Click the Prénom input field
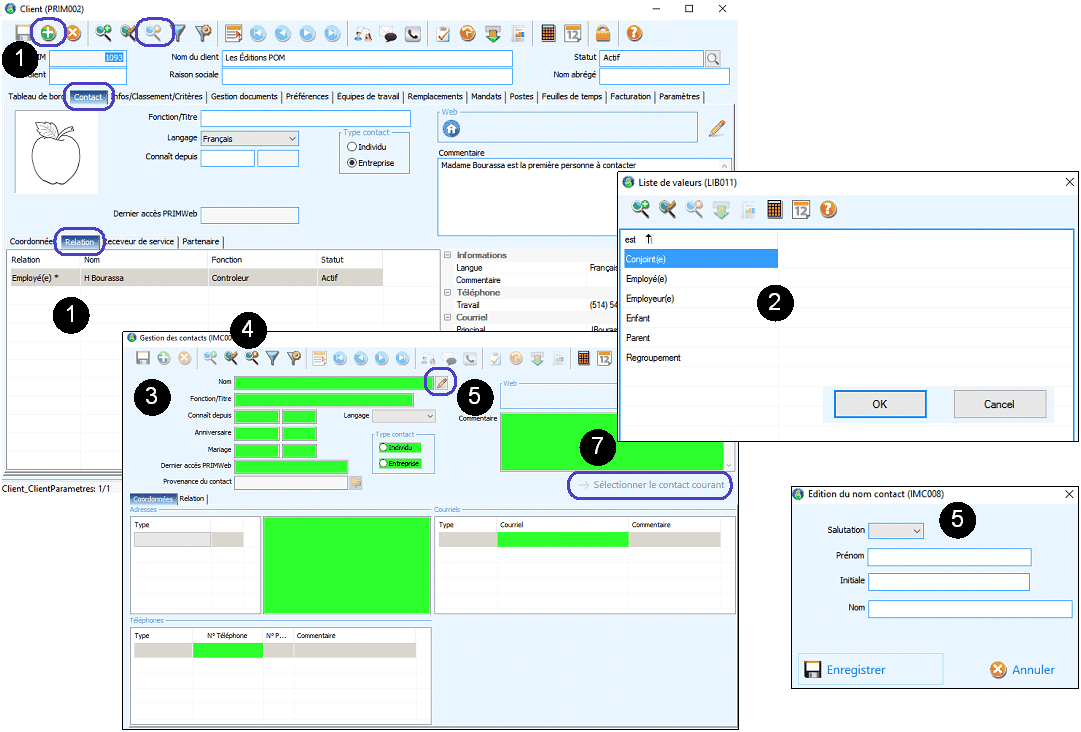The image size is (1081, 732). [x=949, y=557]
